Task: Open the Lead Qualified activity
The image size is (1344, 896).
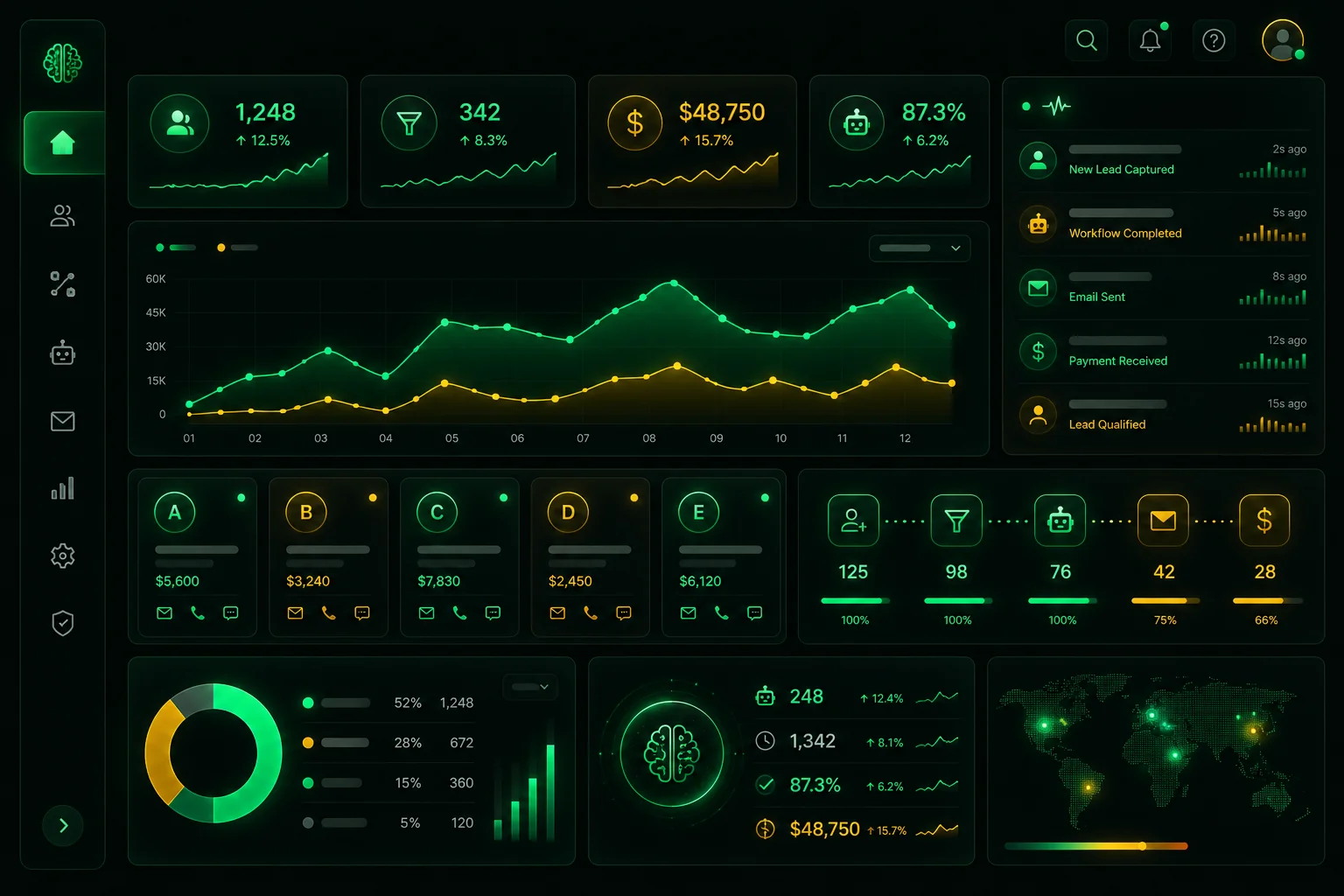Action: 1163,415
